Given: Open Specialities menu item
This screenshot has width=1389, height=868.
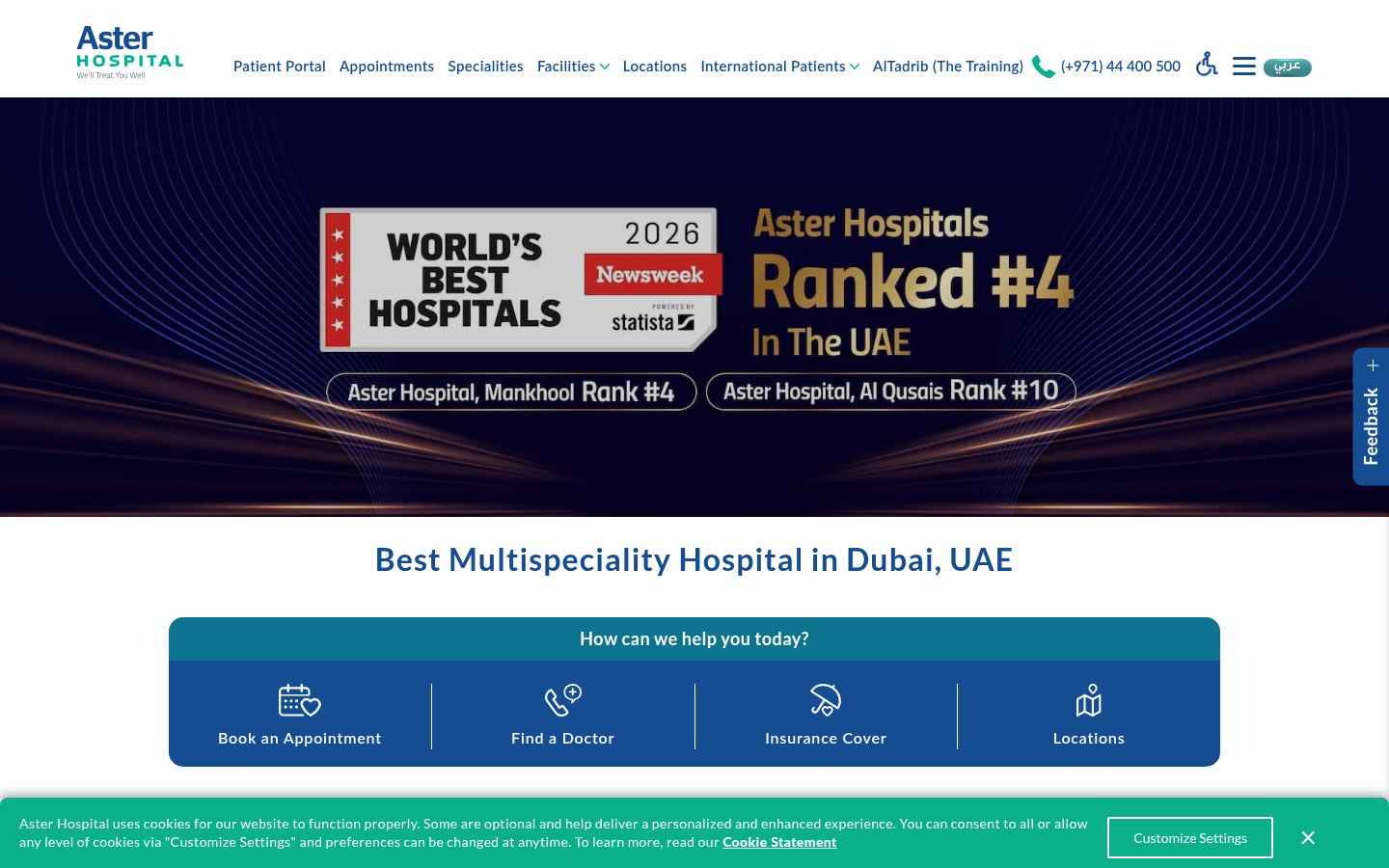Looking at the screenshot, I should (x=485, y=67).
